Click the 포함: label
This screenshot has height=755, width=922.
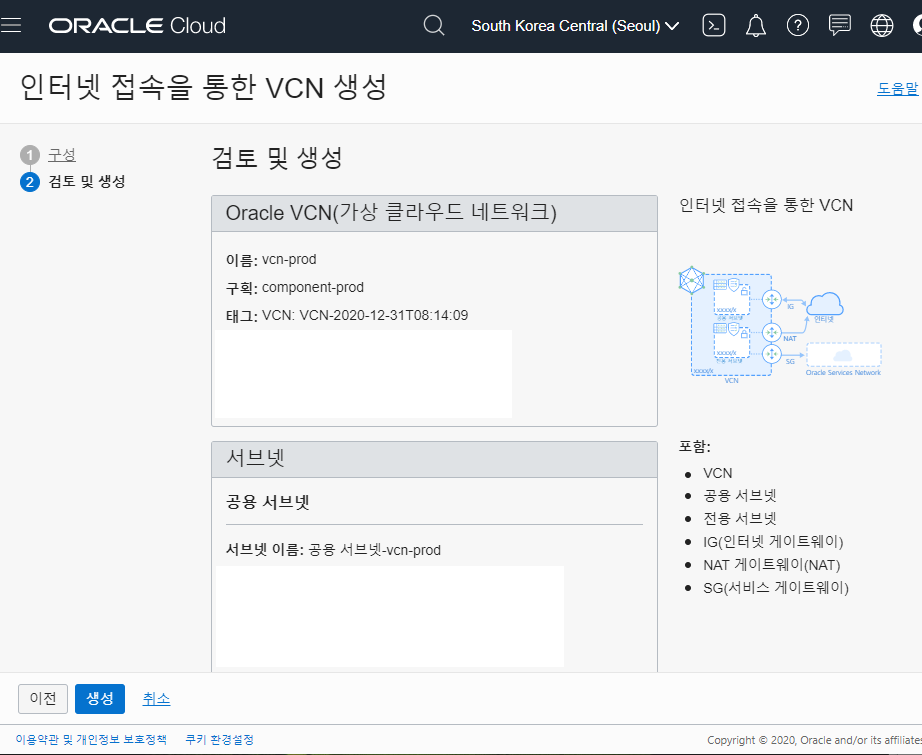point(694,447)
